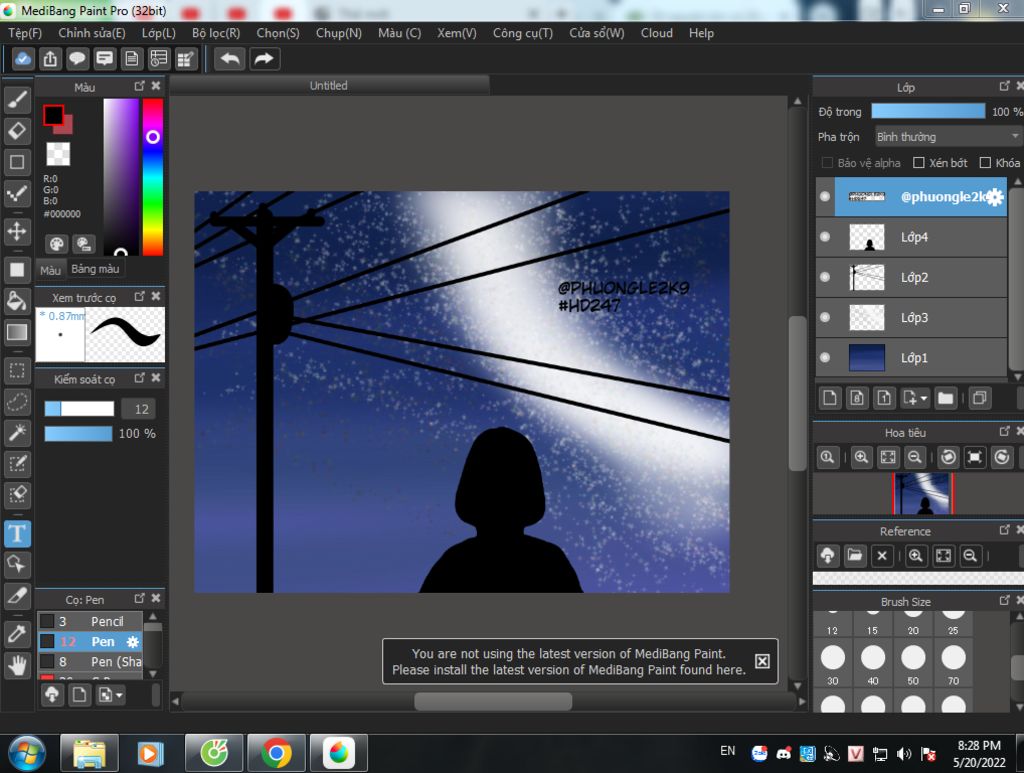Image resolution: width=1024 pixels, height=773 pixels.
Task: Duplicate the selected layer
Action: click(x=979, y=398)
